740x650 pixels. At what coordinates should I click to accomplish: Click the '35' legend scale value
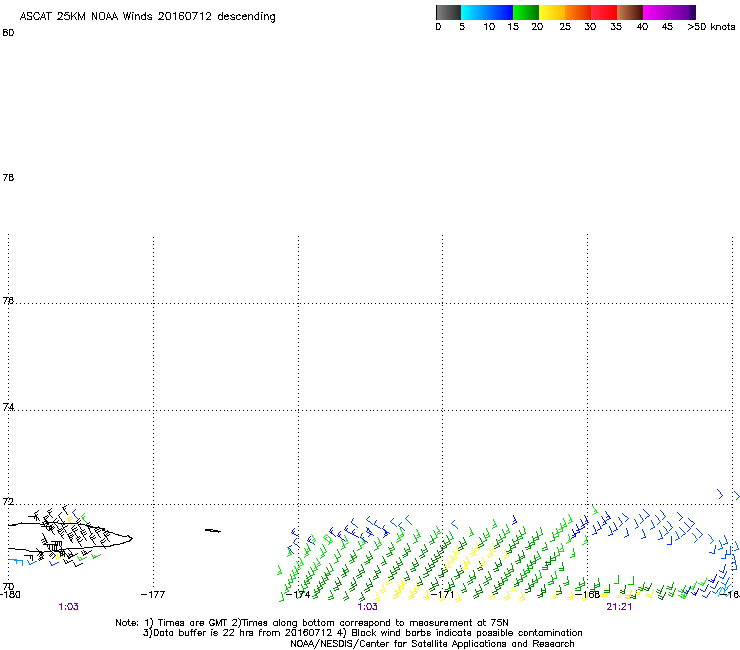tap(616, 27)
